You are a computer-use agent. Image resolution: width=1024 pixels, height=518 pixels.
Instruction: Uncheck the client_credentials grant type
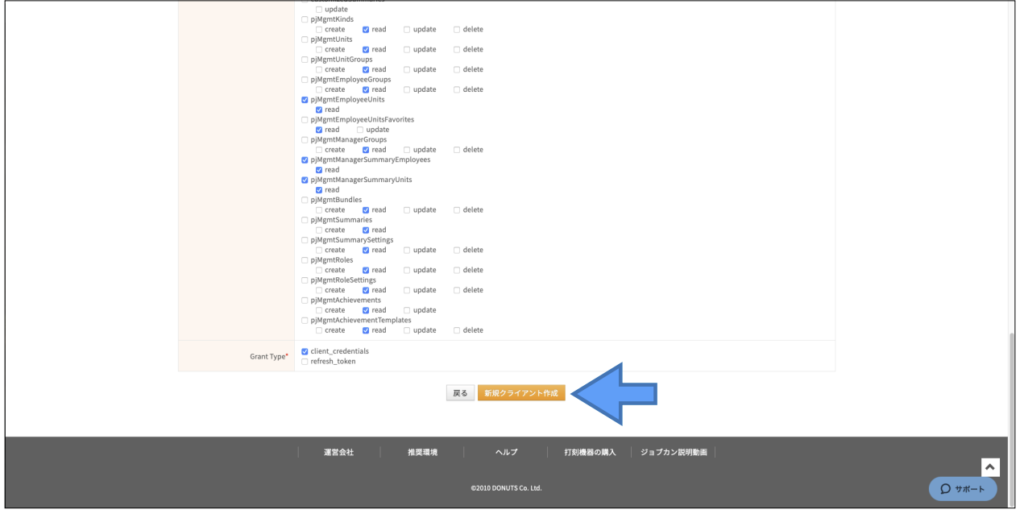pyautogui.click(x=305, y=351)
